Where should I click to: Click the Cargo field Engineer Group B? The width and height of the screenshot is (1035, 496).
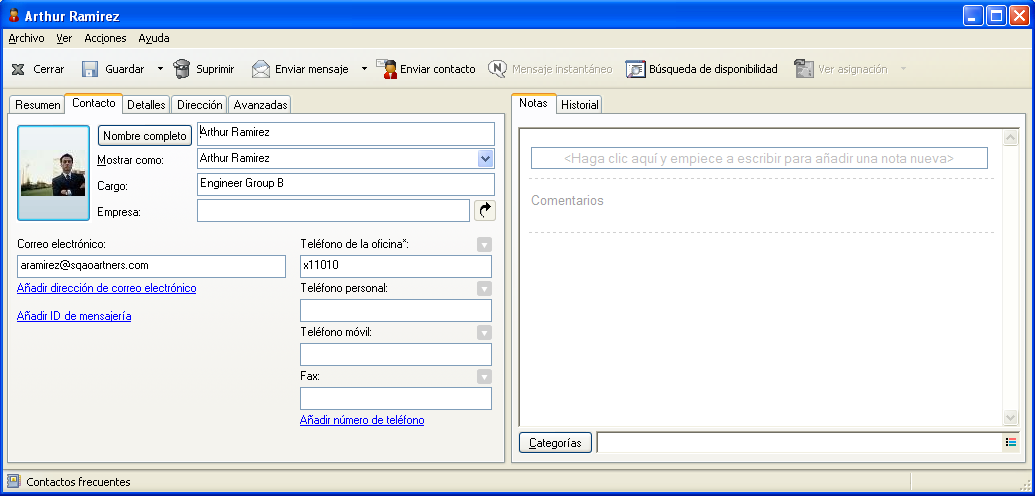coord(346,185)
